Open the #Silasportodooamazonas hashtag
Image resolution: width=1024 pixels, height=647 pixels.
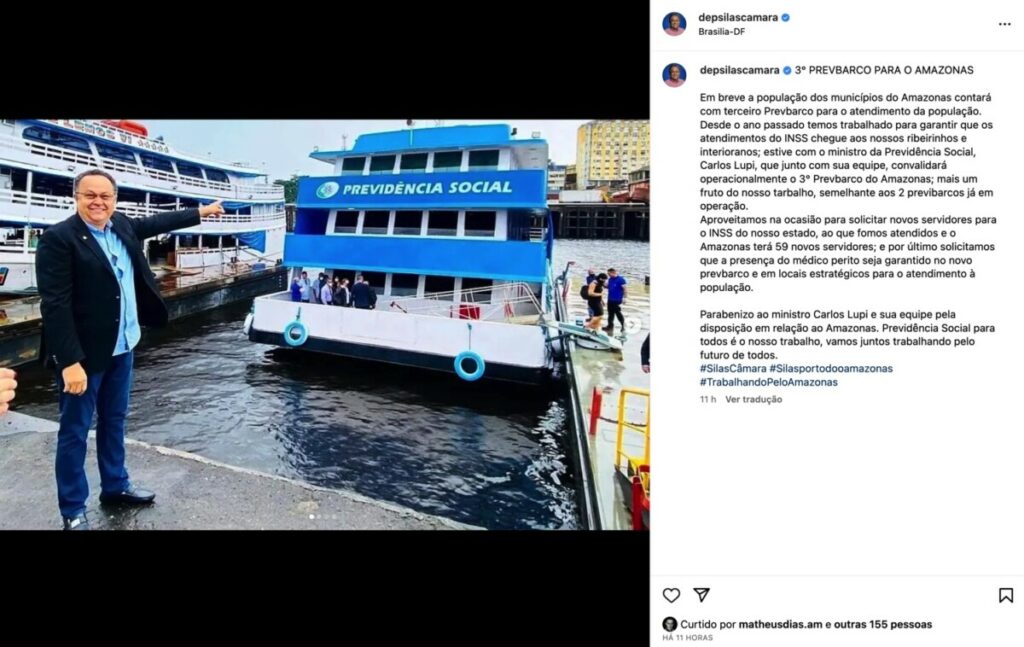coord(831,368)
